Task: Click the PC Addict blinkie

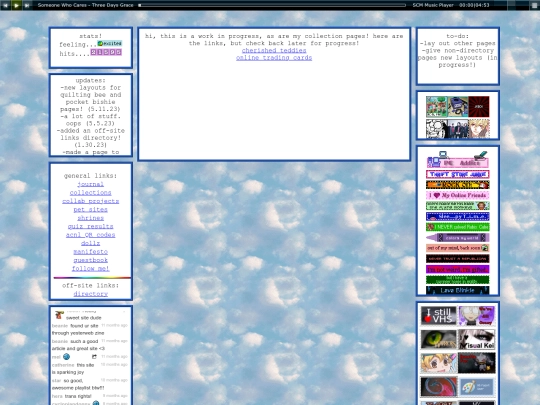Action: 458,160
